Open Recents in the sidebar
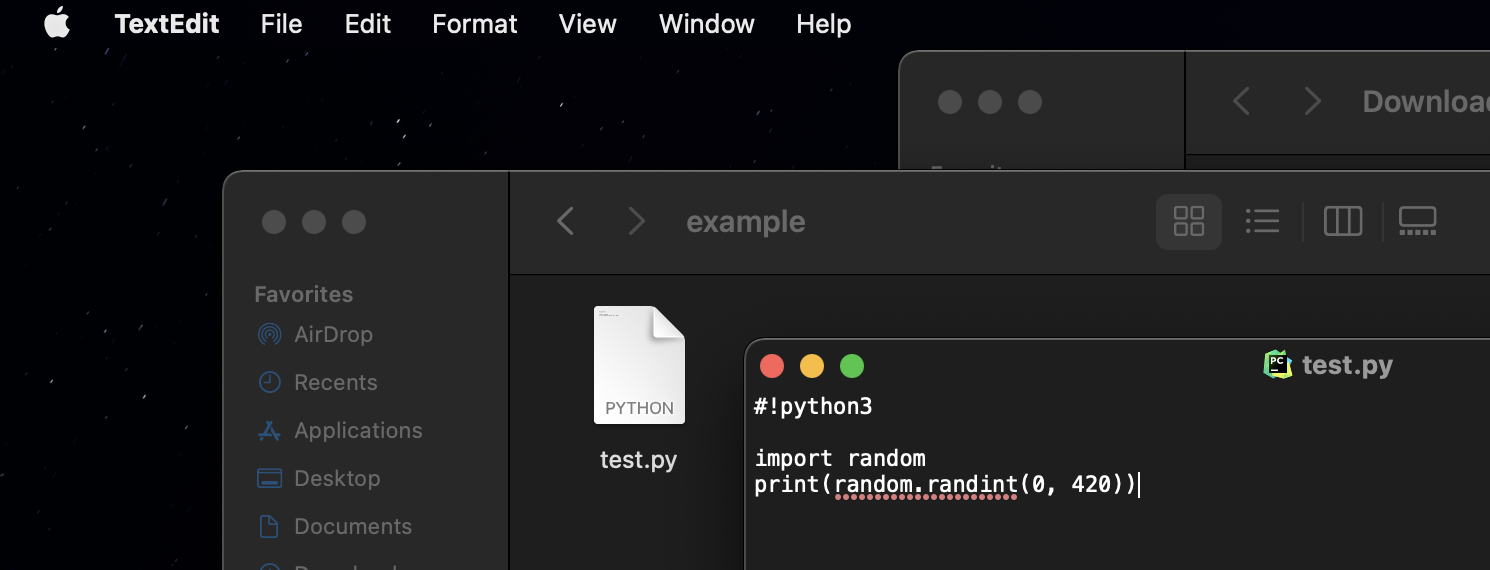The image size is (1490, 570). (335, 382)
